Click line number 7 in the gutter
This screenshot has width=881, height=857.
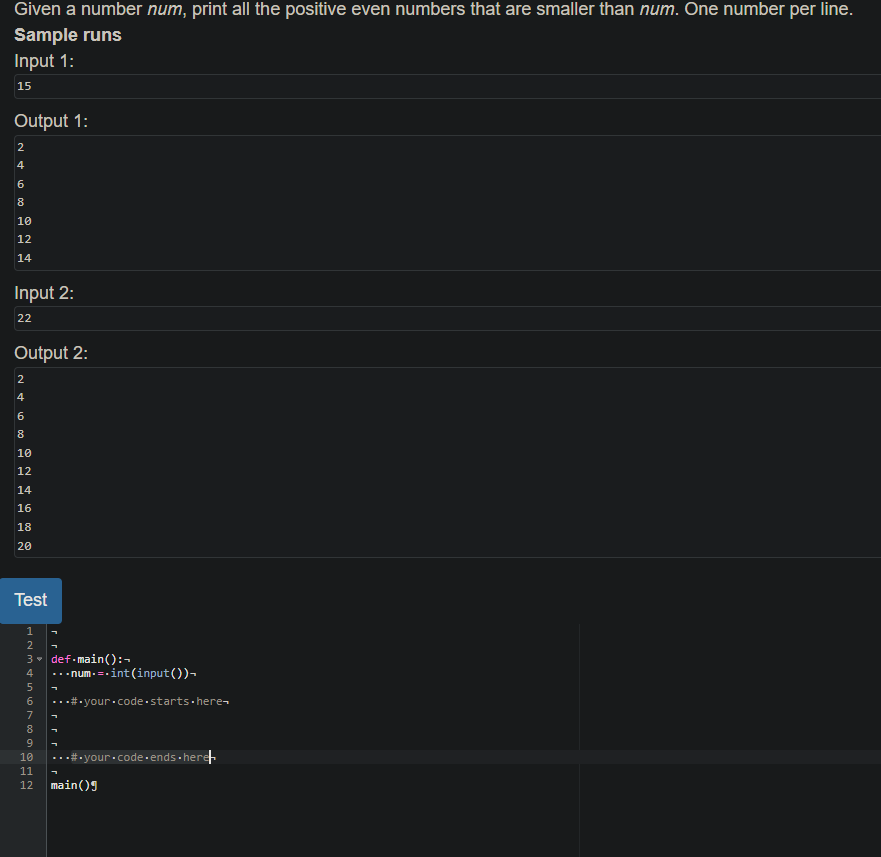pos(30,715)
